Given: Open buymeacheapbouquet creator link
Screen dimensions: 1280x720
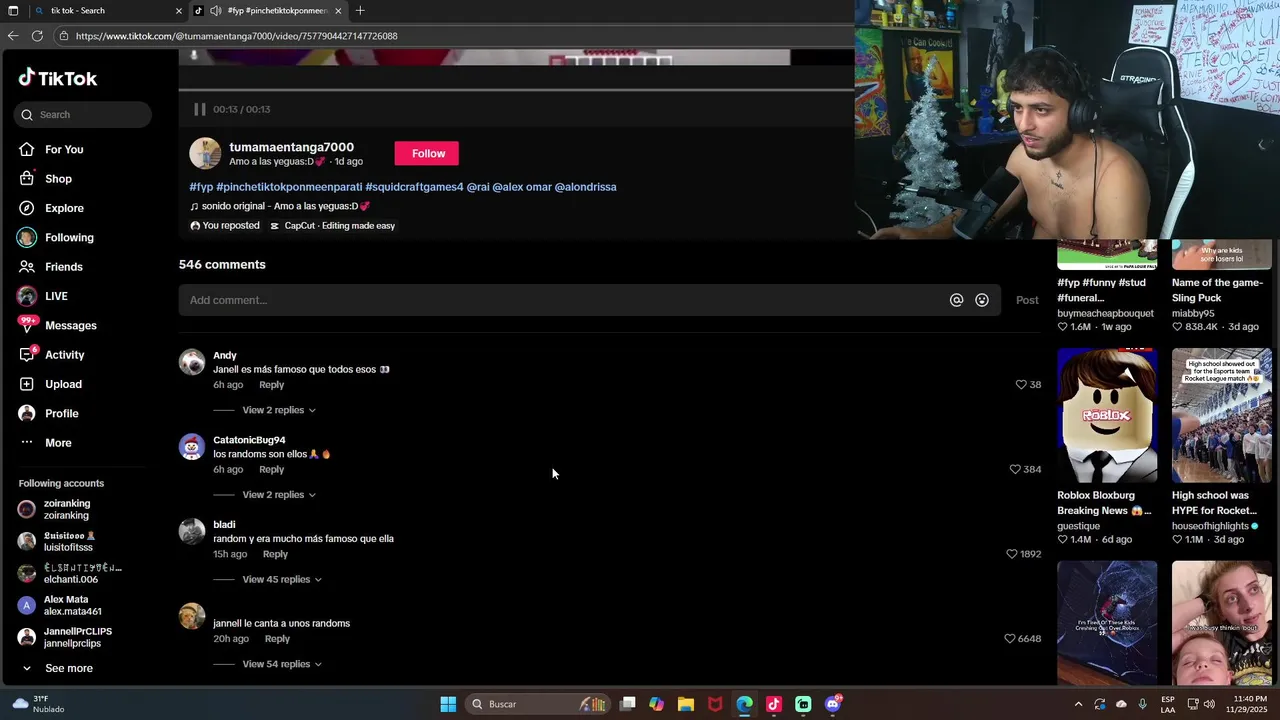Looking at the screenshot, I should [1105, 313].
